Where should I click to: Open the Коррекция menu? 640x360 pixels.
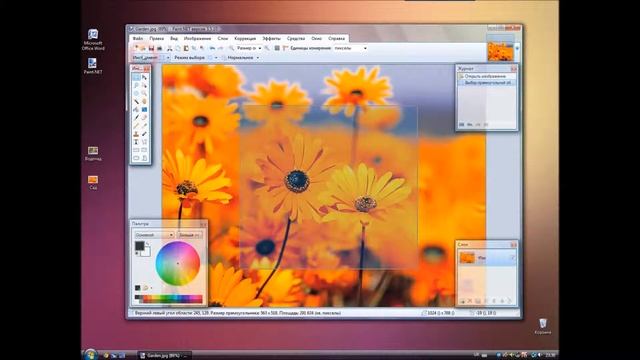245,38
